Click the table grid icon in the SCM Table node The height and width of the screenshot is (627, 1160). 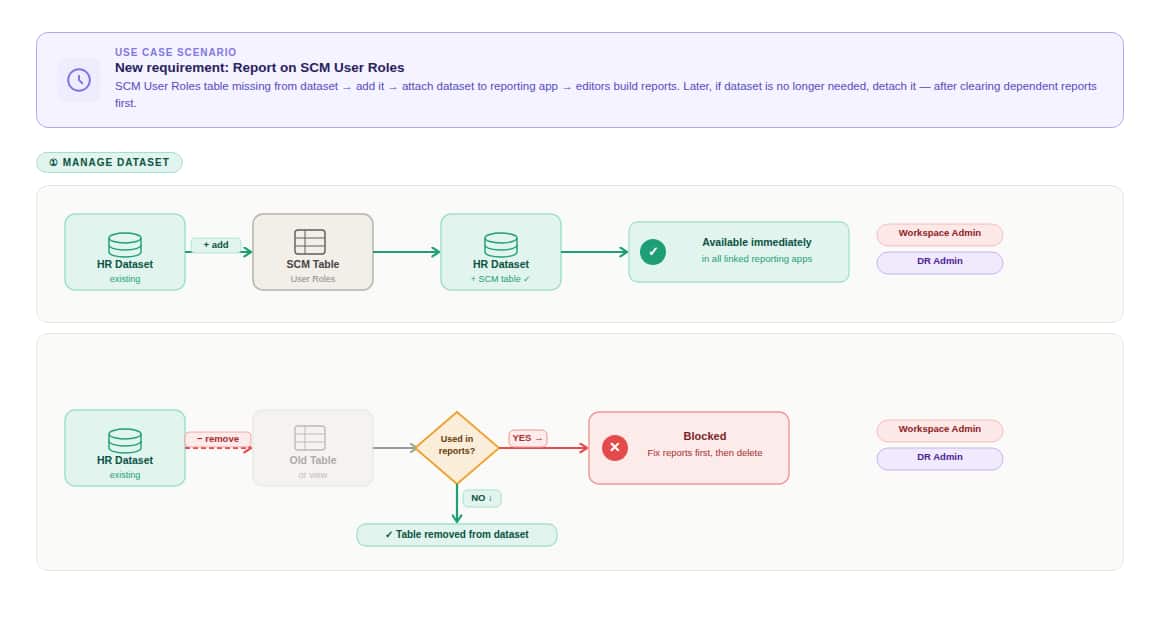[x=310, y=242]
